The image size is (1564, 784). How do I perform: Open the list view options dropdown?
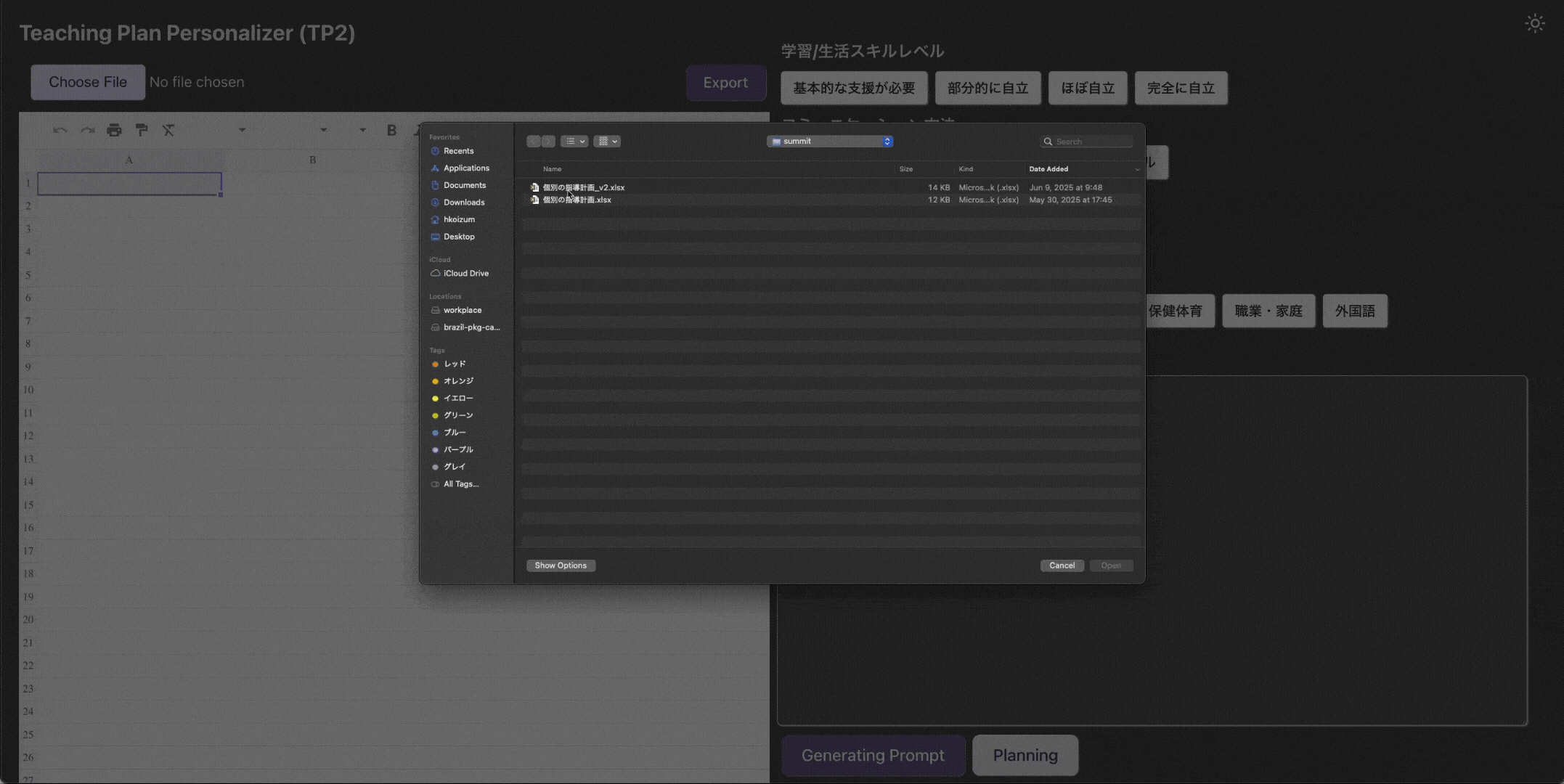[574, 142]
